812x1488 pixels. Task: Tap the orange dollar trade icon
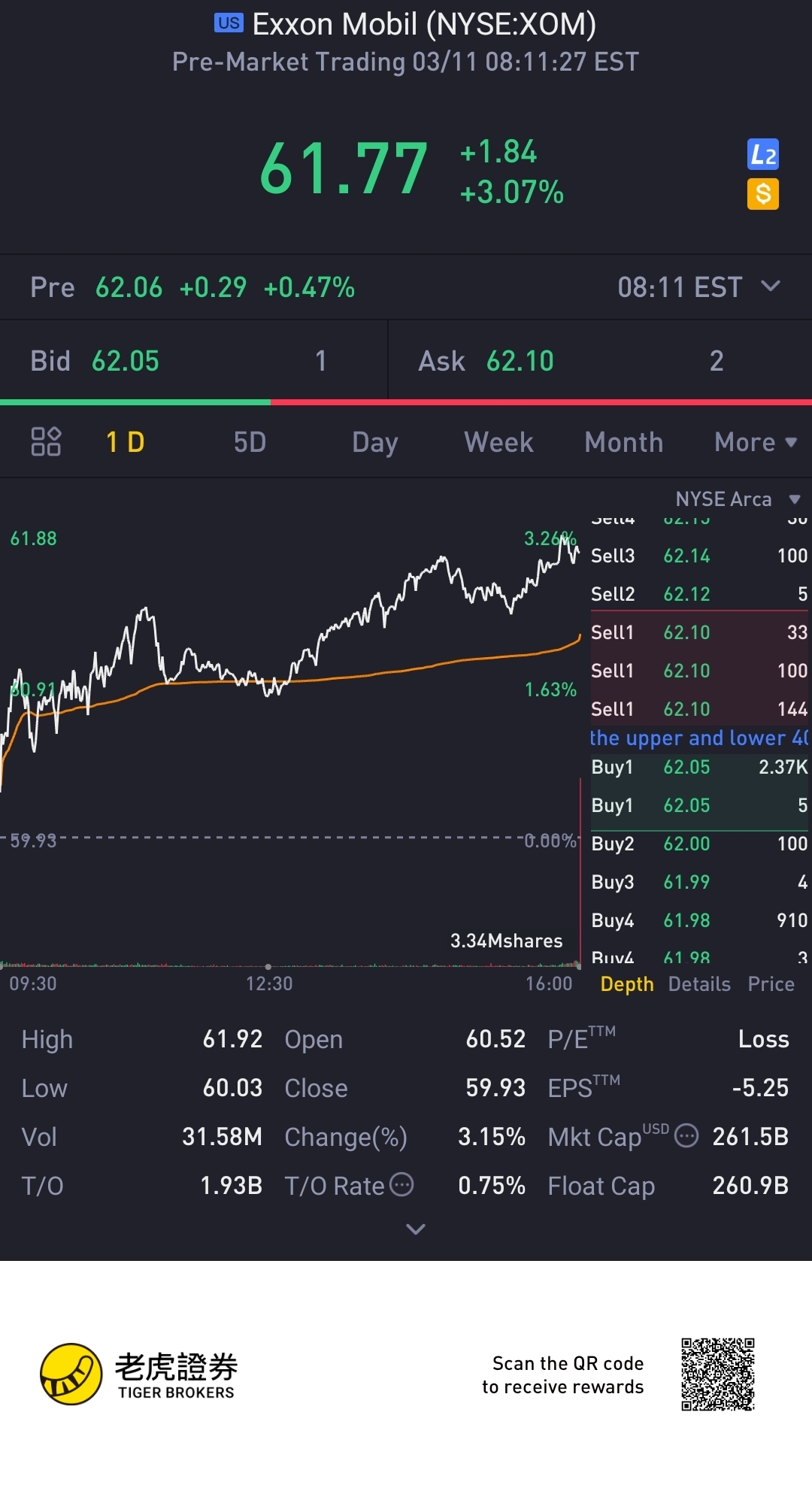763,194
